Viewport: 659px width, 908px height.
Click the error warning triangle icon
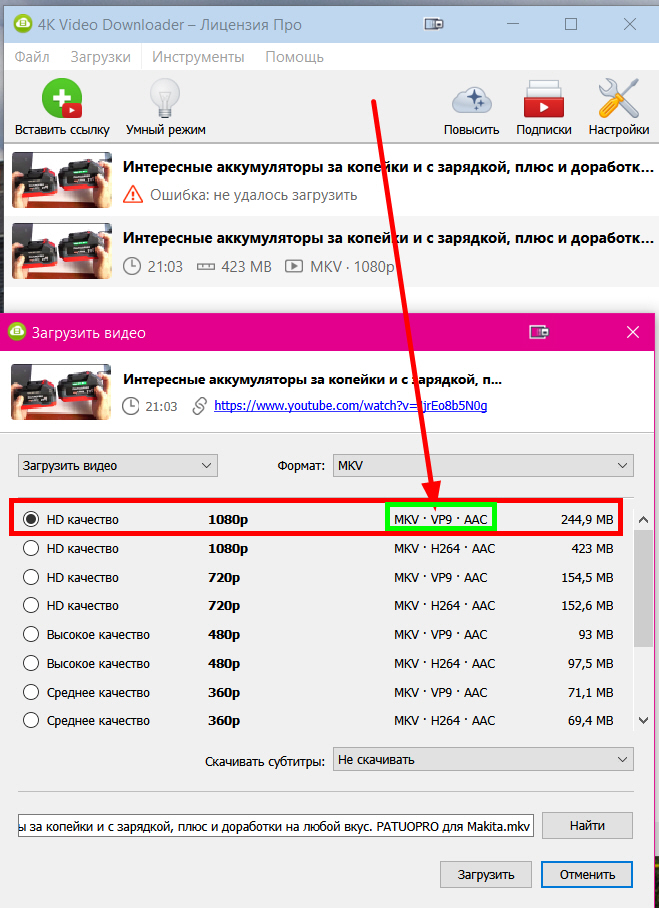tap(133, 195)
